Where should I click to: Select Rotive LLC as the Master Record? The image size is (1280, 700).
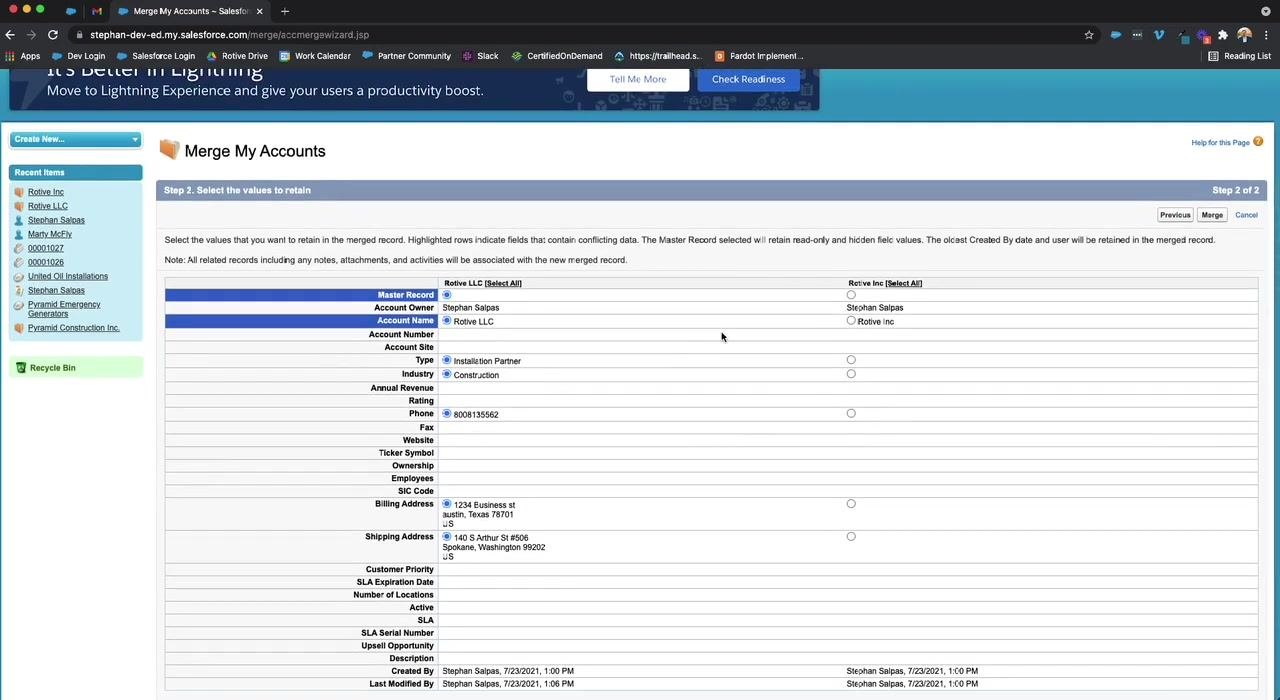pyautogui.click(x=447, y=295)
